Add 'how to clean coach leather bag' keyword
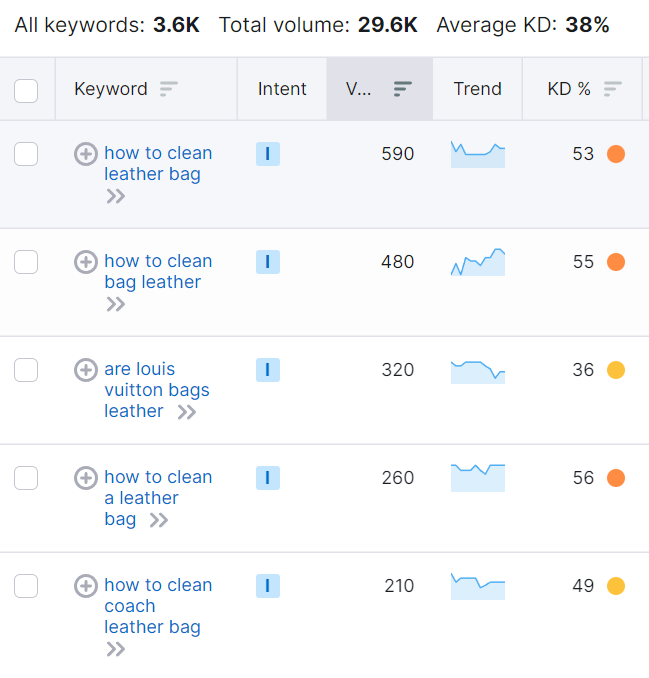This screenshot has width=649, height=678. pyautogui.click(x=86, y=586)
